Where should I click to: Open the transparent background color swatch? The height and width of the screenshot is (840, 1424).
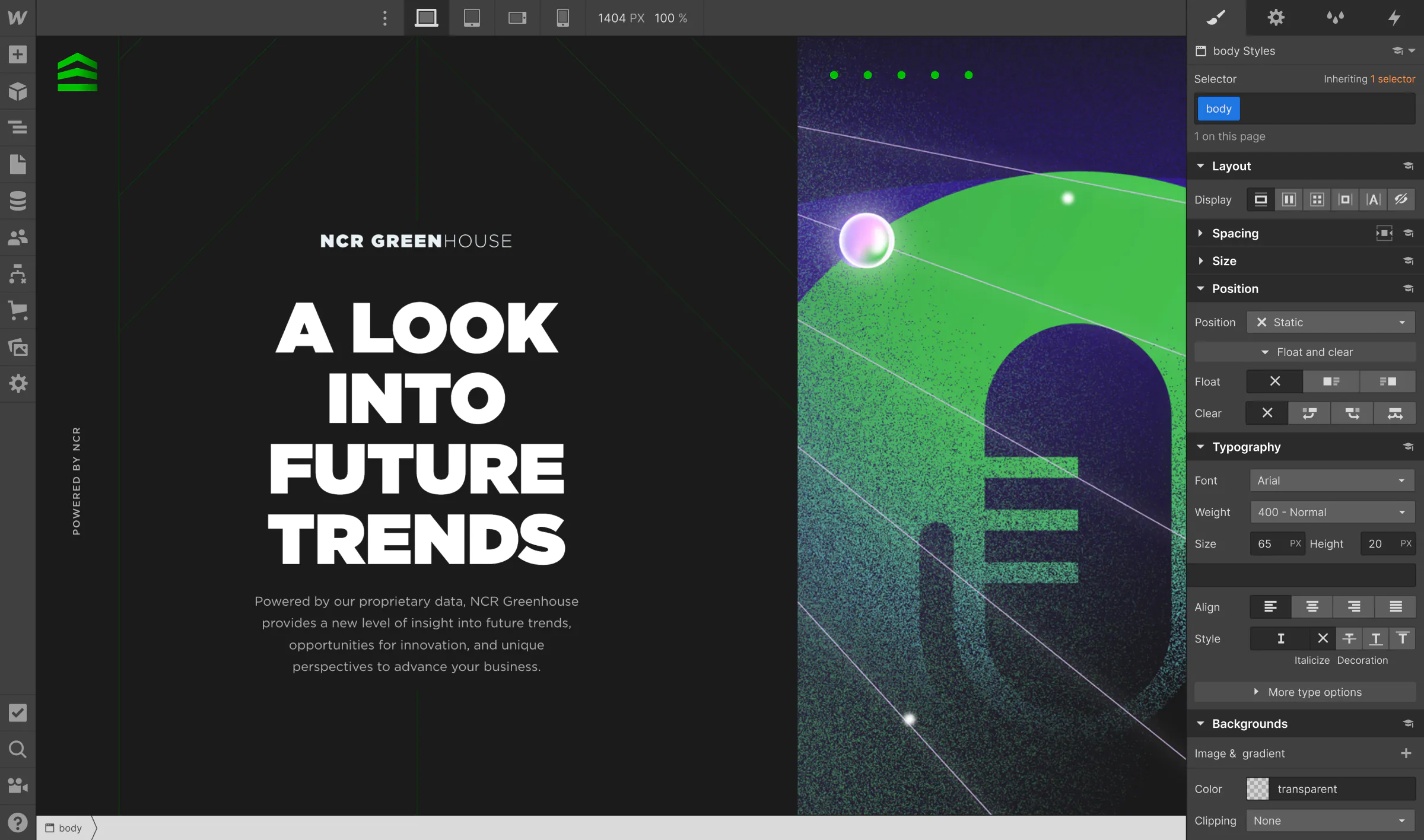[x=1257, y=789]
